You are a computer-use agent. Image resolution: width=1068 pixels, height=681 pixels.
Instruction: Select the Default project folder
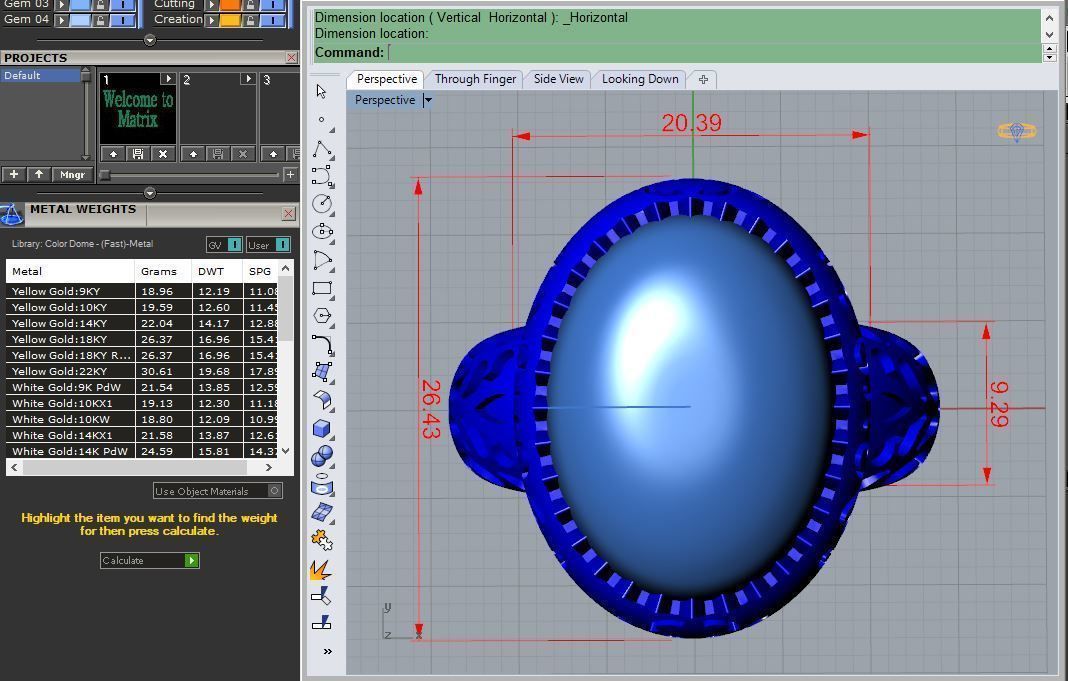tap(40, 76)
